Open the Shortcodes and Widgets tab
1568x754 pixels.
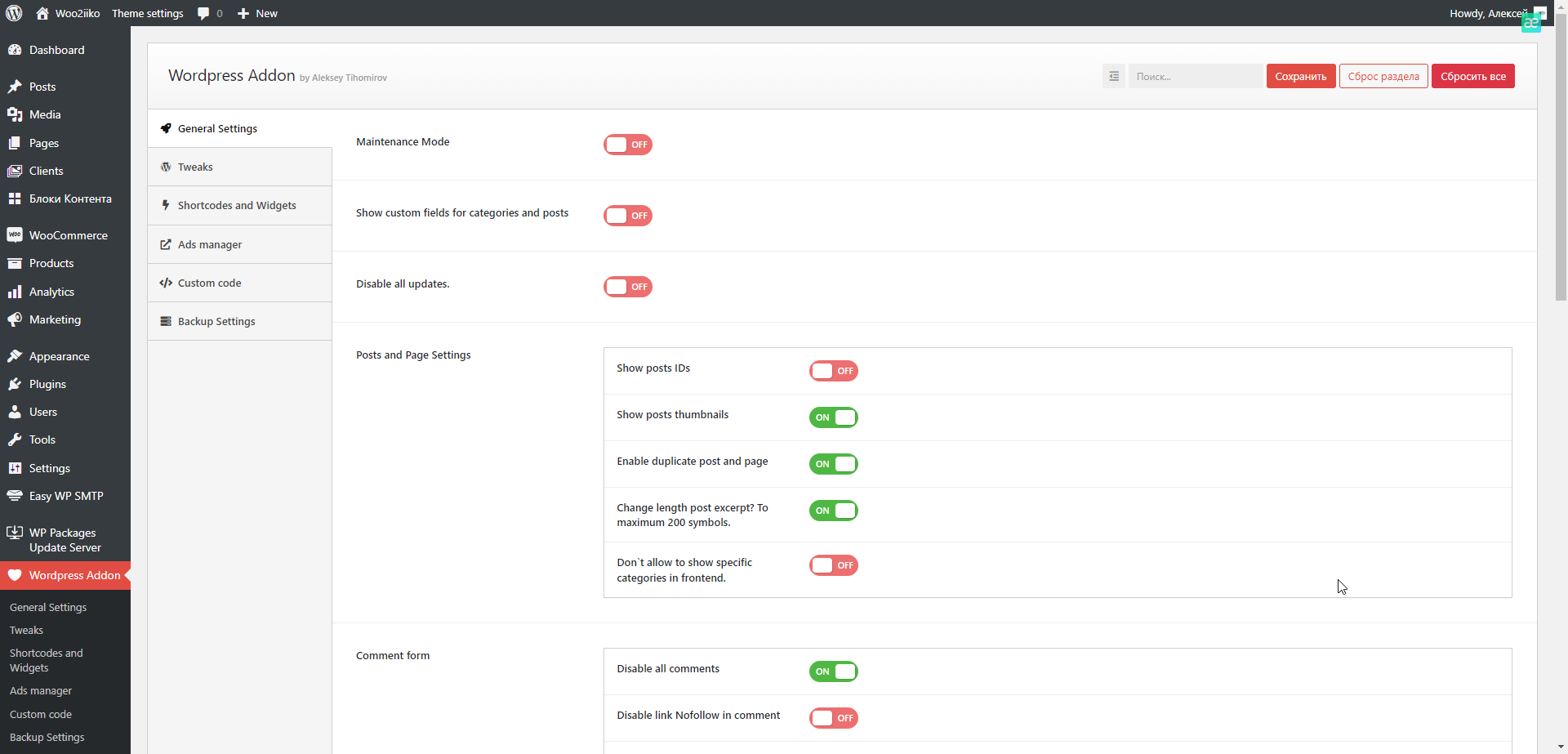[x=240, y=205]
